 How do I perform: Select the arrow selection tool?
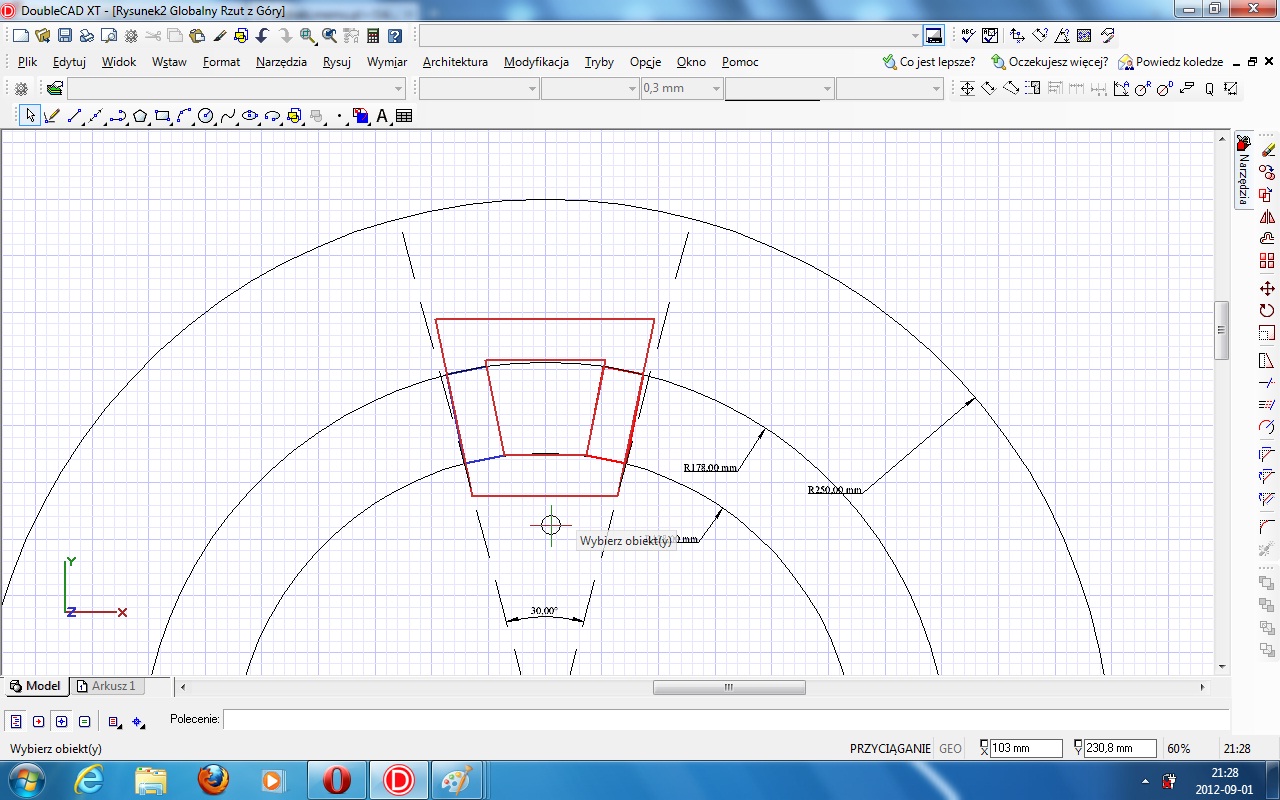point(30,116)
